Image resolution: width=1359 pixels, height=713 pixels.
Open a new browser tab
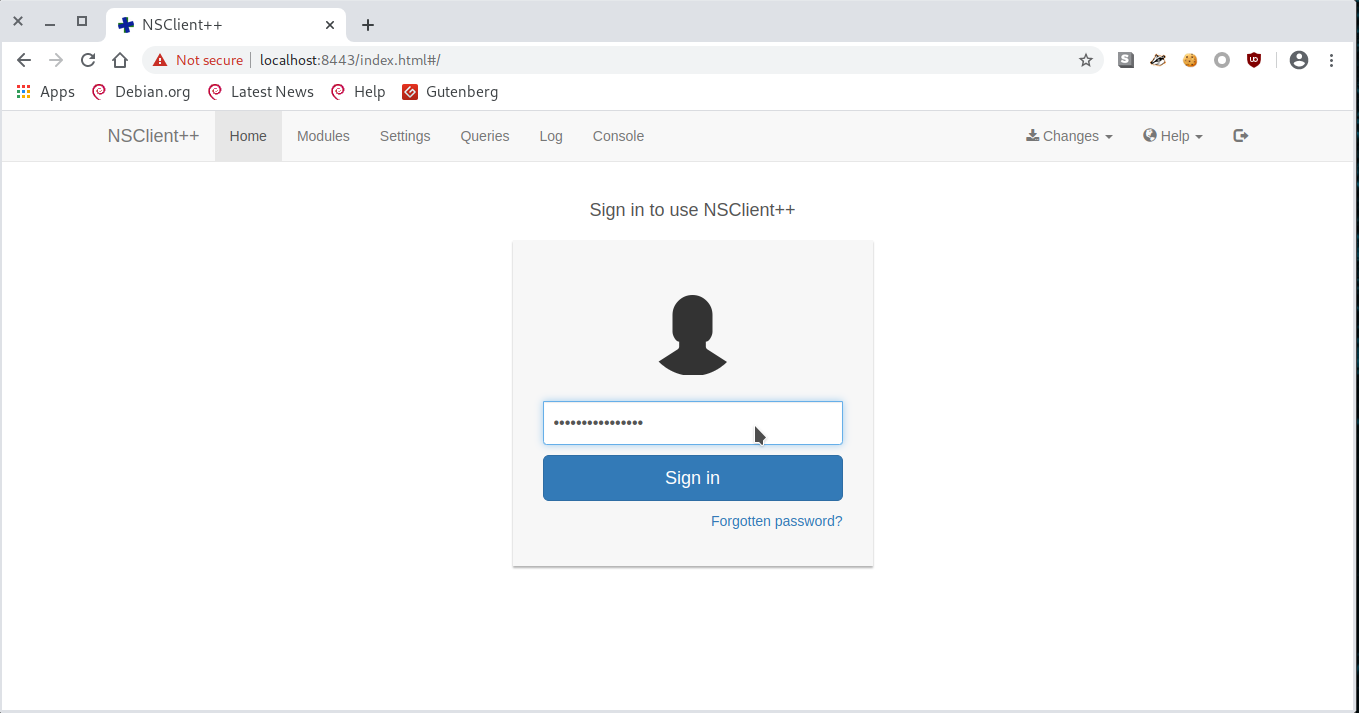pyautogui.click(x=368, y=25)
